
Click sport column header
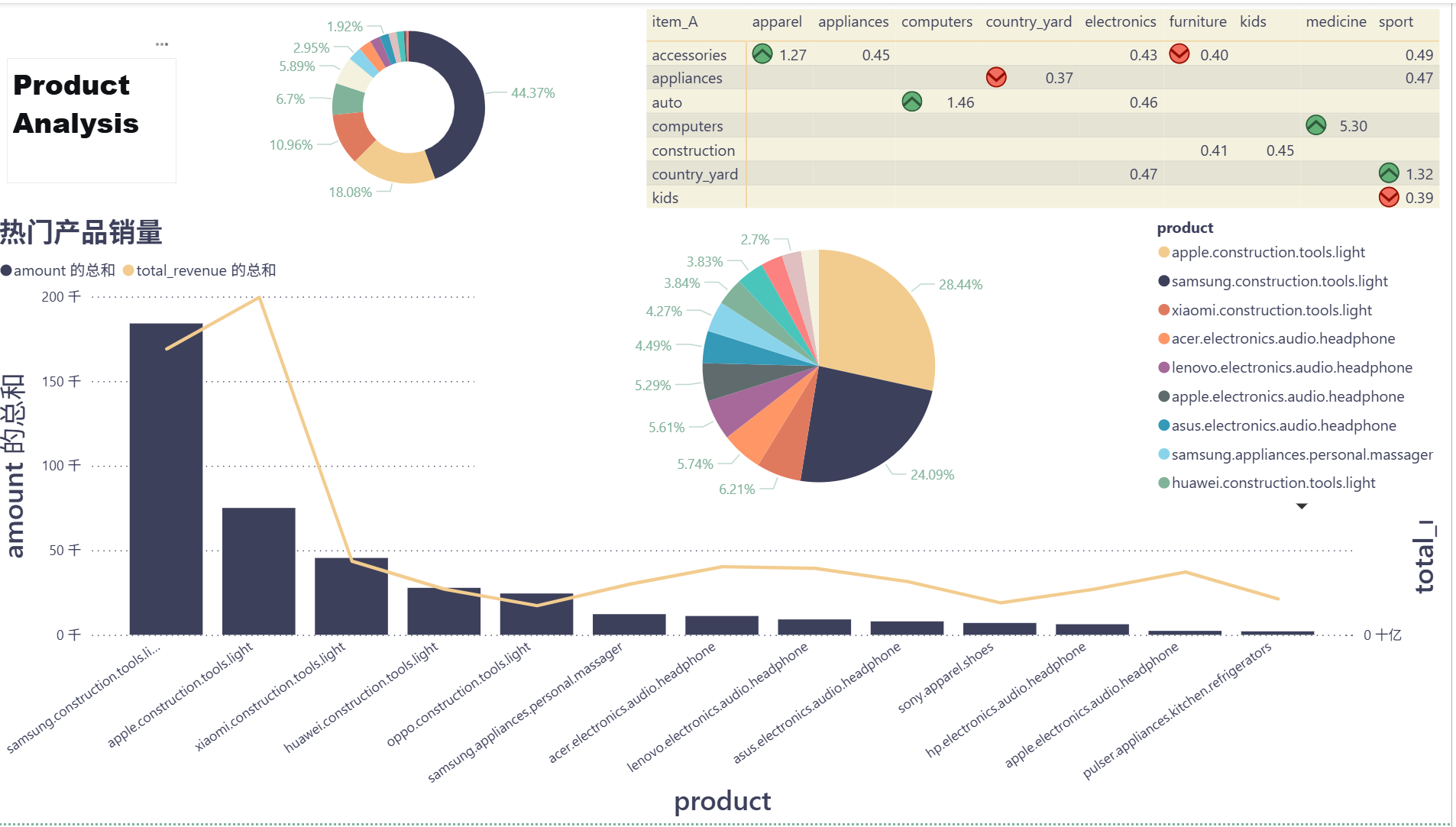point(1396,22)
